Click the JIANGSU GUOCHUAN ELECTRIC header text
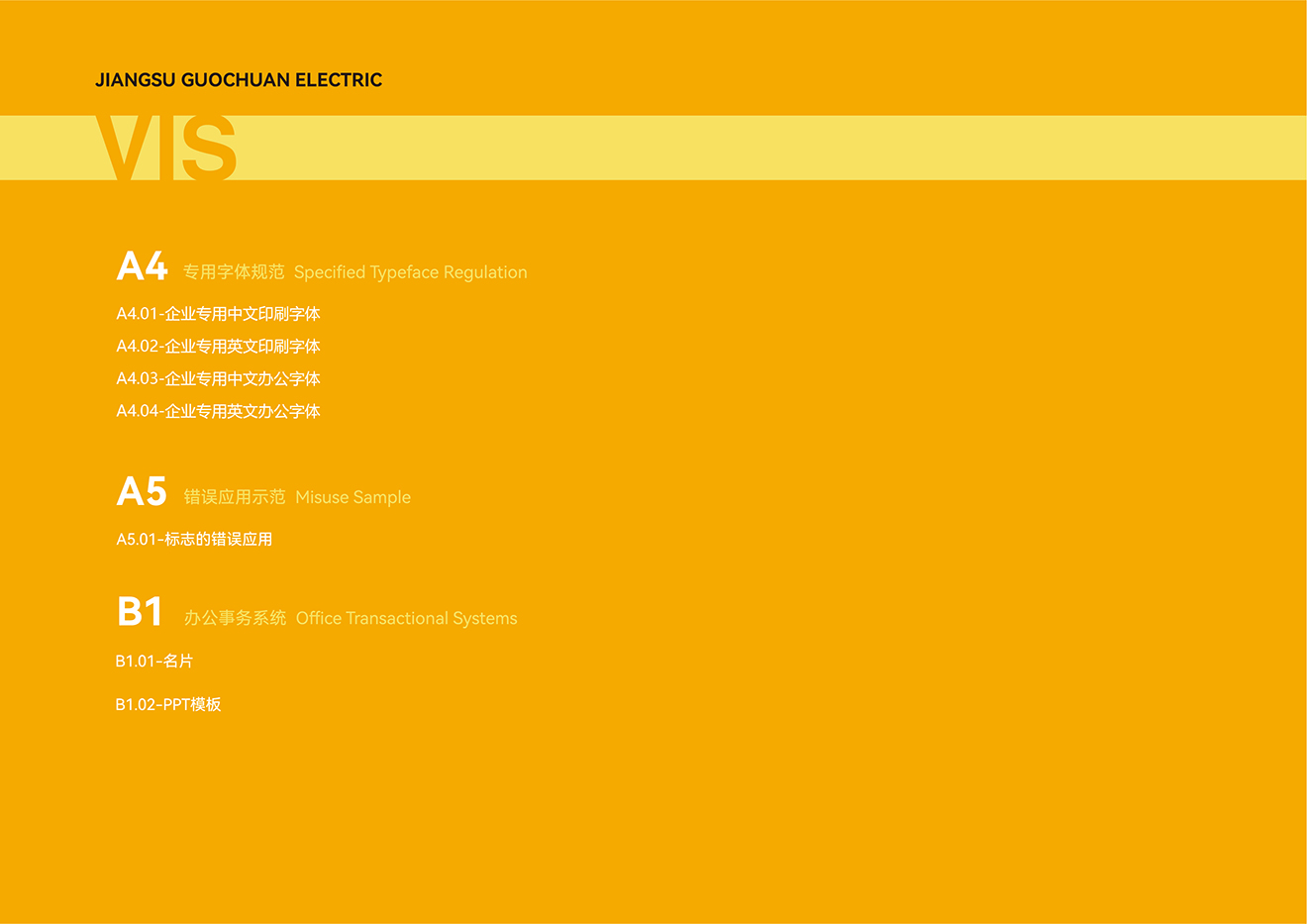The image size is (1307, 924). point(239,80)
